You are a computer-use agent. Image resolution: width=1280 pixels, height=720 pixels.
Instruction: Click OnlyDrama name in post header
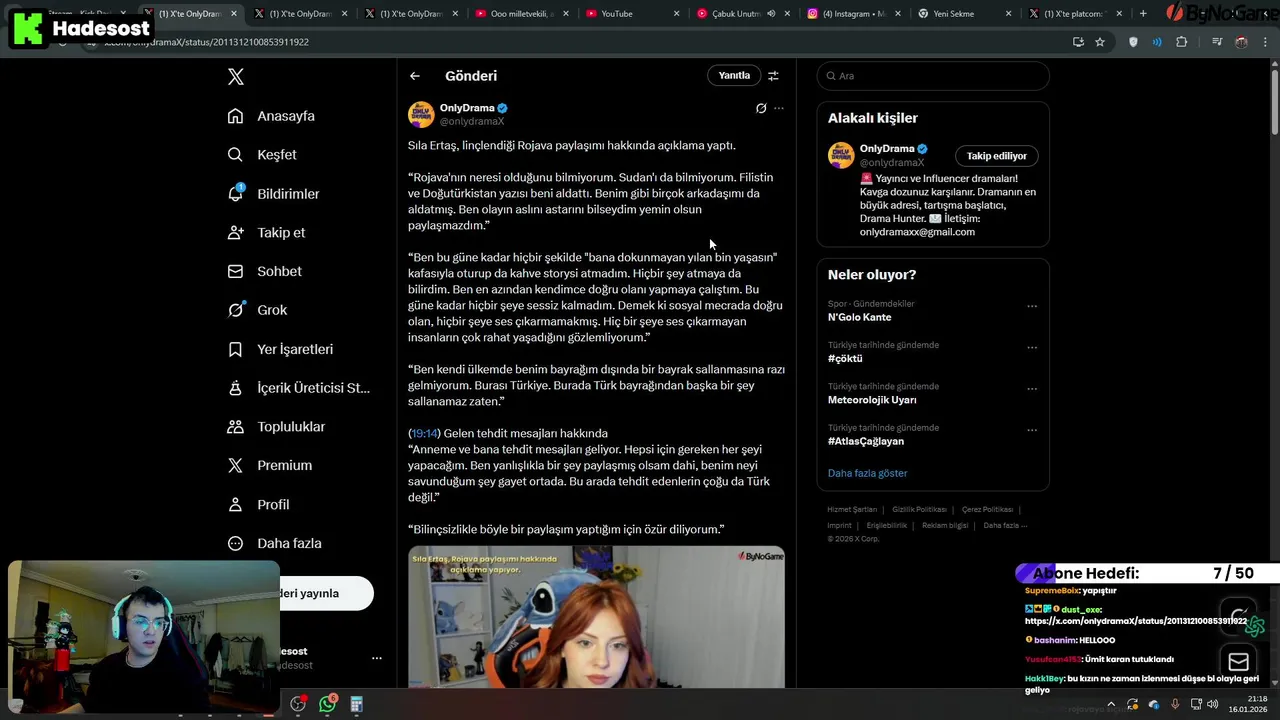point(467,108)
